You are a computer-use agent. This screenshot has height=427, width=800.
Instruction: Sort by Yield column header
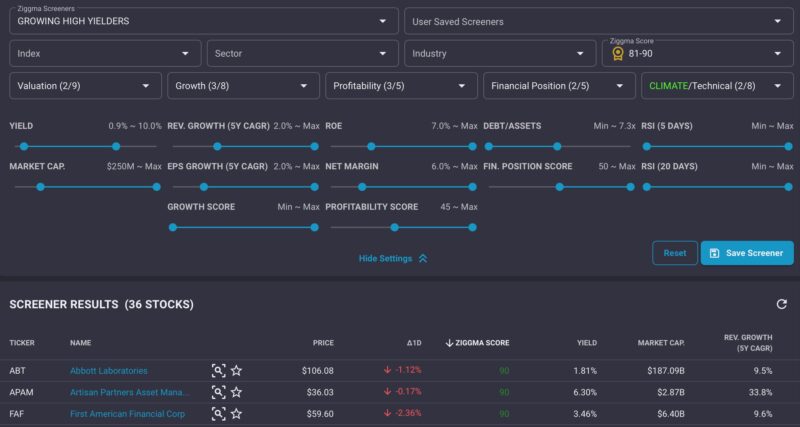(x=587, y=343)
